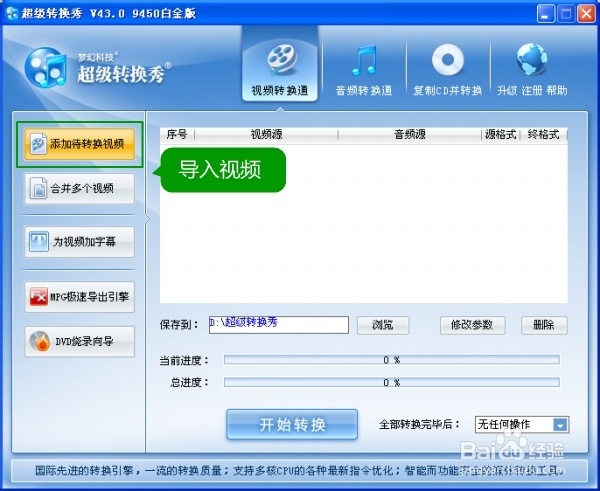
Task: Click the 视频源 column header
Action: [x=266, y=135]
